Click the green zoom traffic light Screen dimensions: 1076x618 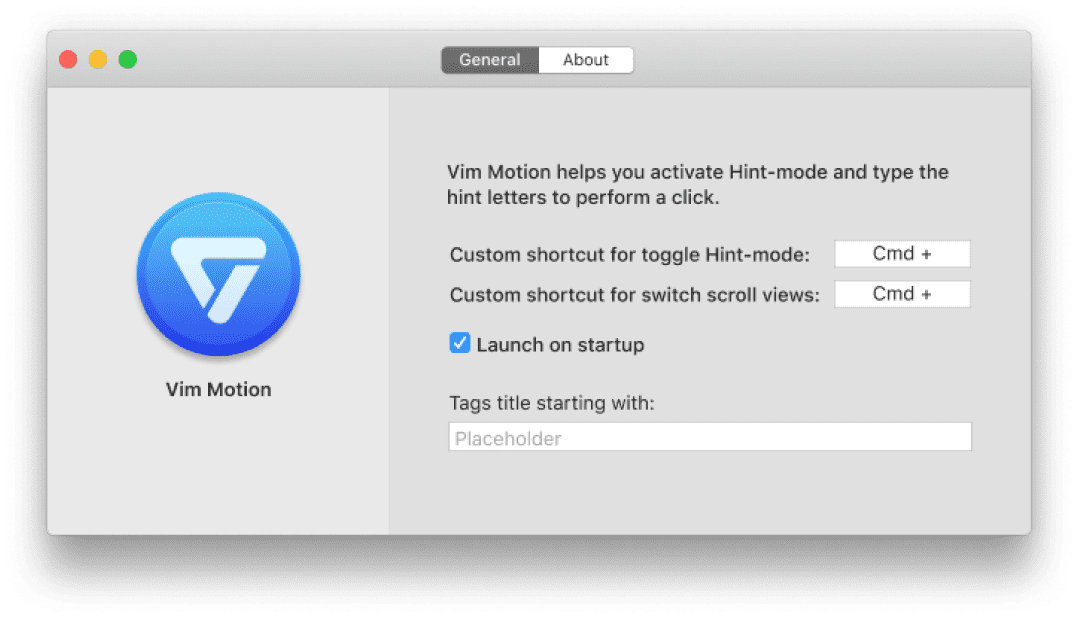click(127, 59)
